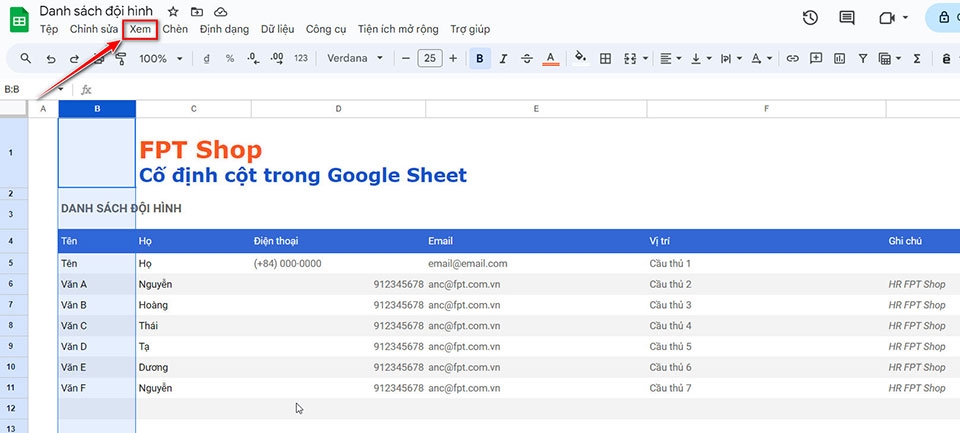
Task: Open version history clock icon
Action: pyautogui.click(x=810, y=18)
